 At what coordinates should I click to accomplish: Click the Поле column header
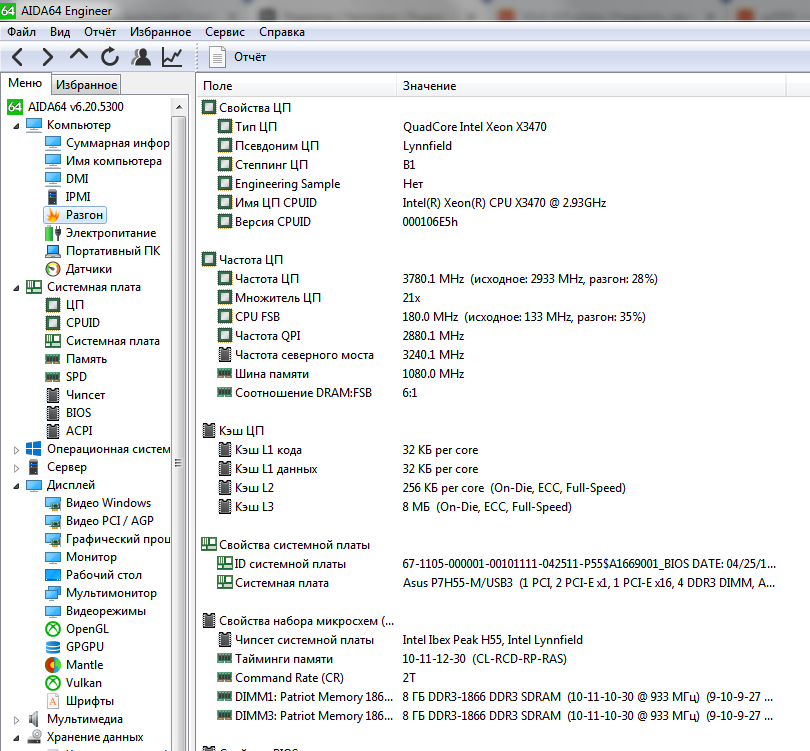pos(296,86)
